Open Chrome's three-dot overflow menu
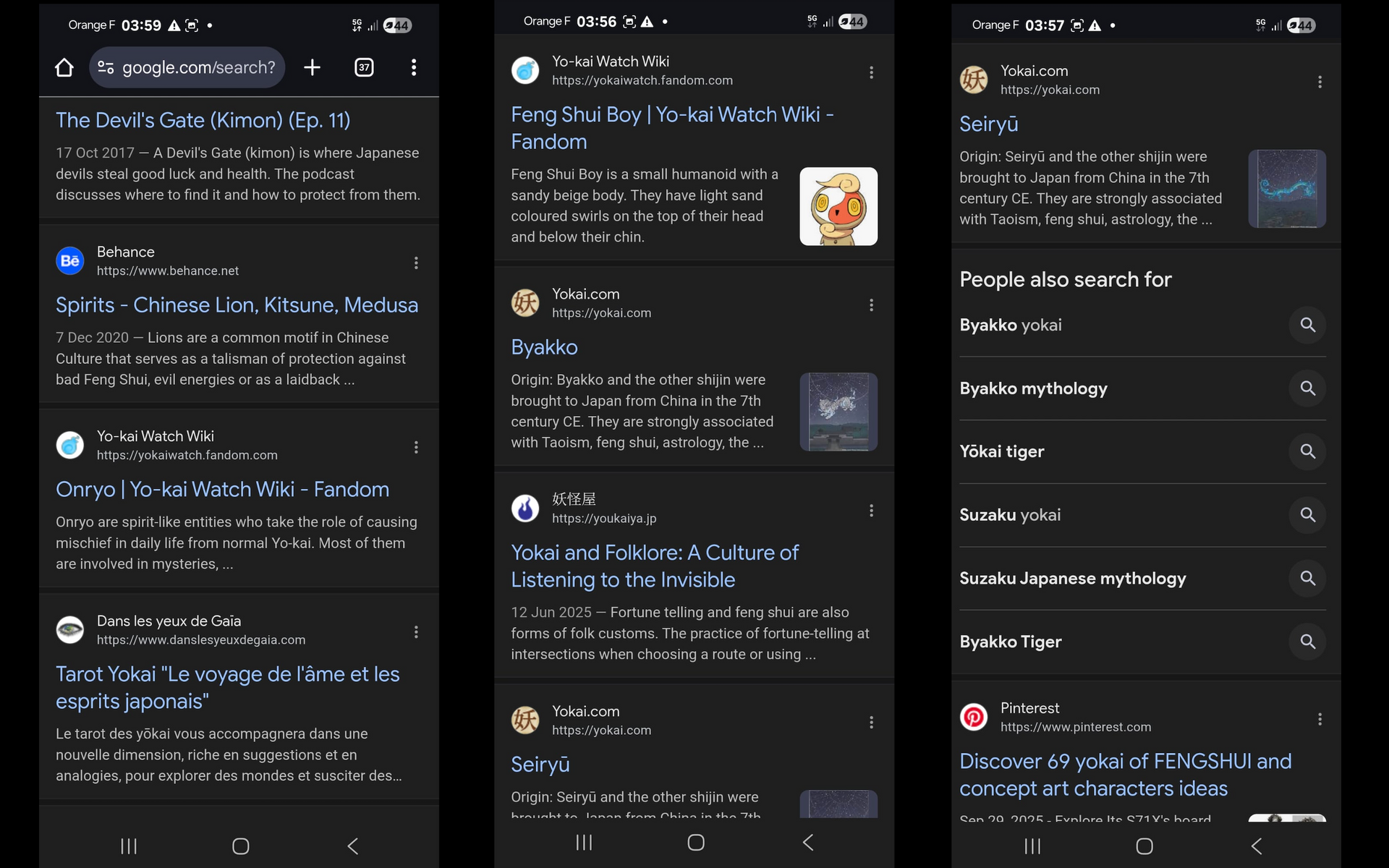Image resolution: width=1389 pixels, height=868 pixels. [x=414, y=67]
